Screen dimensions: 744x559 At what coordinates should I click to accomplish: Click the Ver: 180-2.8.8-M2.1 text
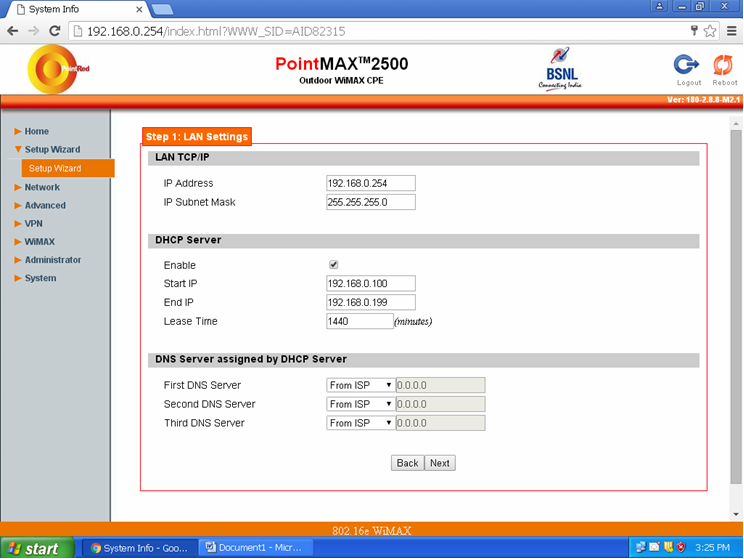coord(703,100)
